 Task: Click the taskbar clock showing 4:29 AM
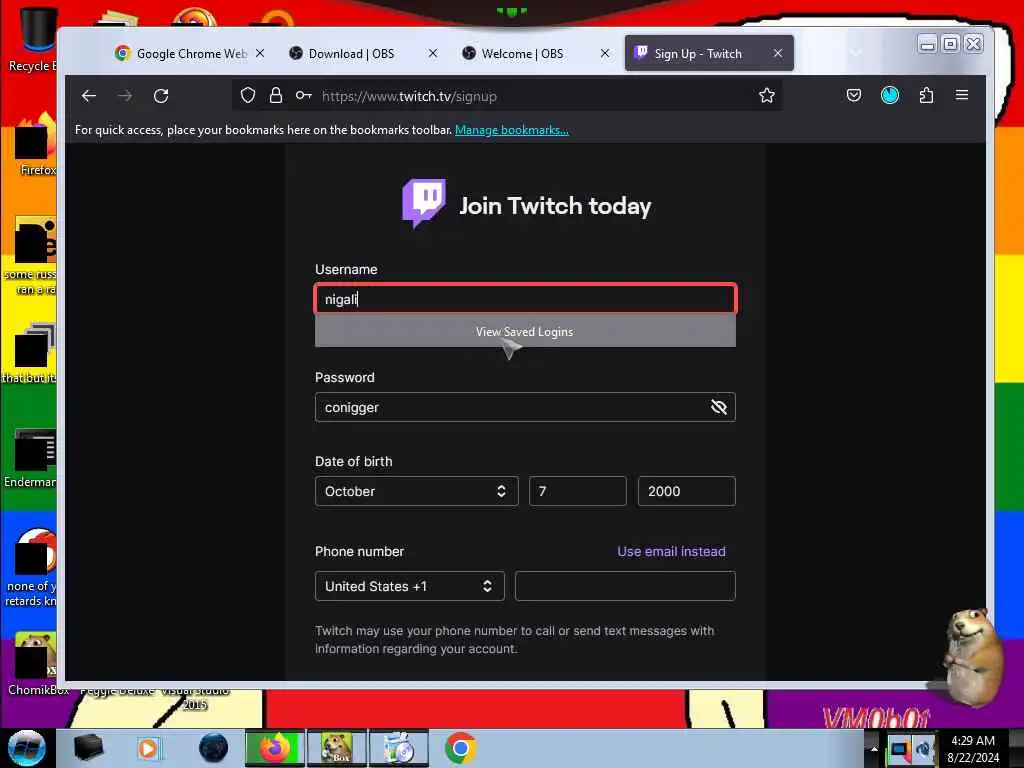973,748
